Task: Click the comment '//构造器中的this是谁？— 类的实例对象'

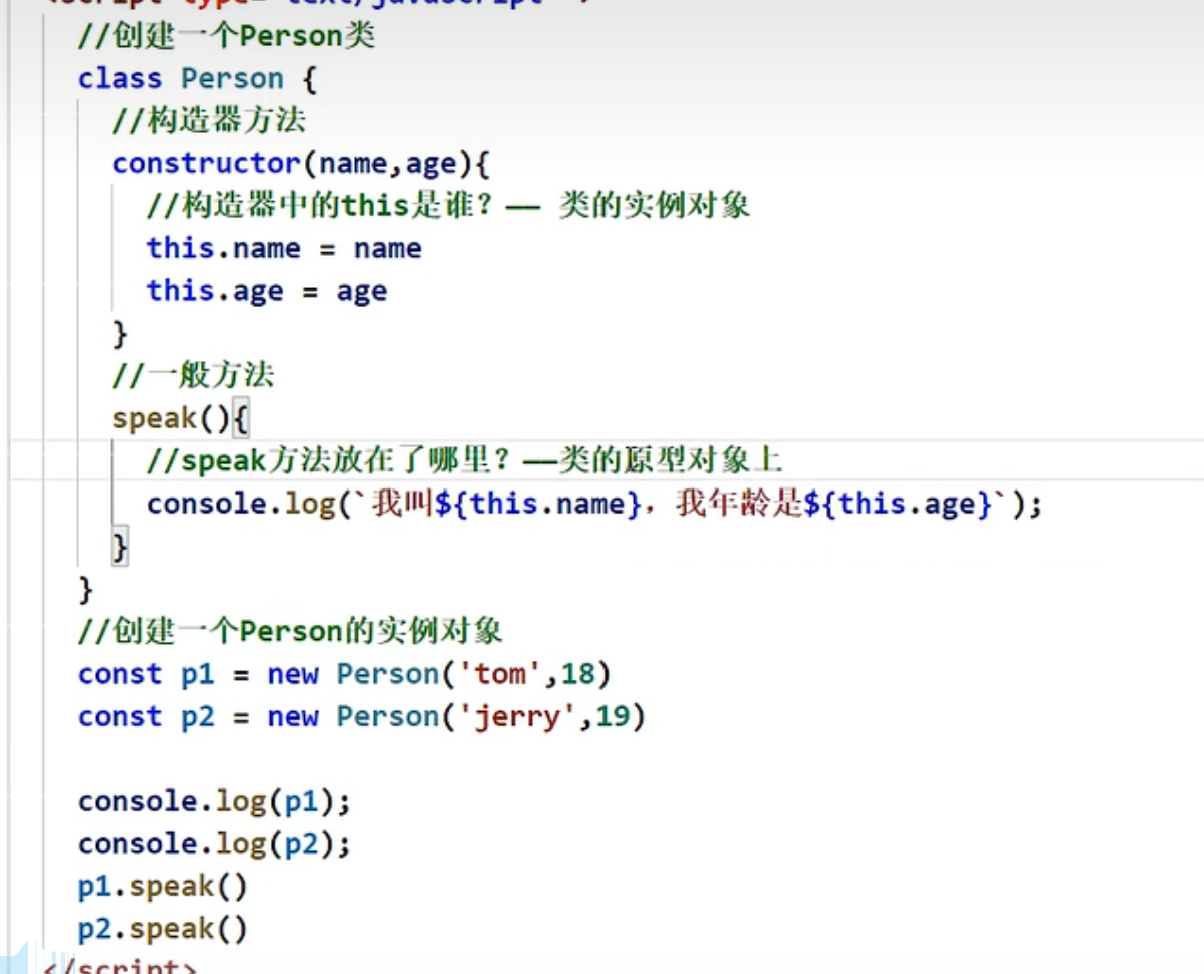Action: click(x=448, y=206)
